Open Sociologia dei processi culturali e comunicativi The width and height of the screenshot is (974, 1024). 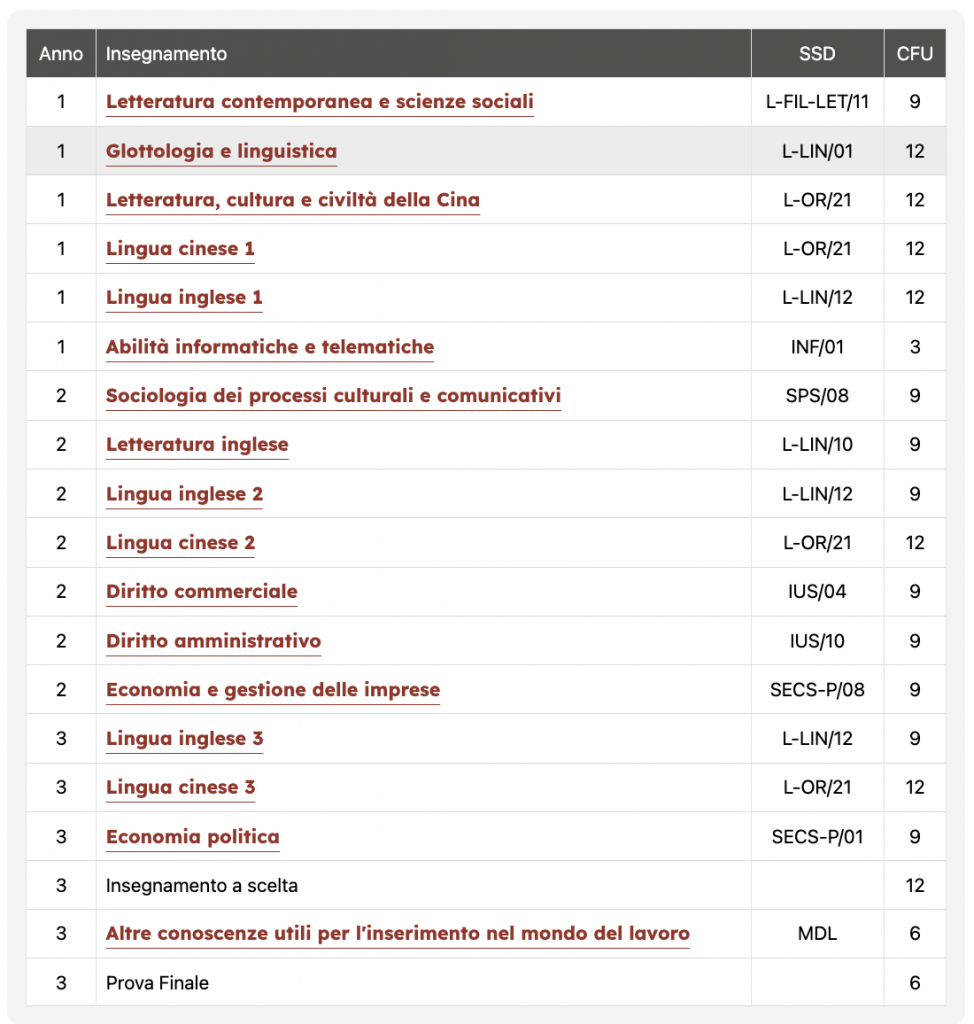(x=333, y=396)
